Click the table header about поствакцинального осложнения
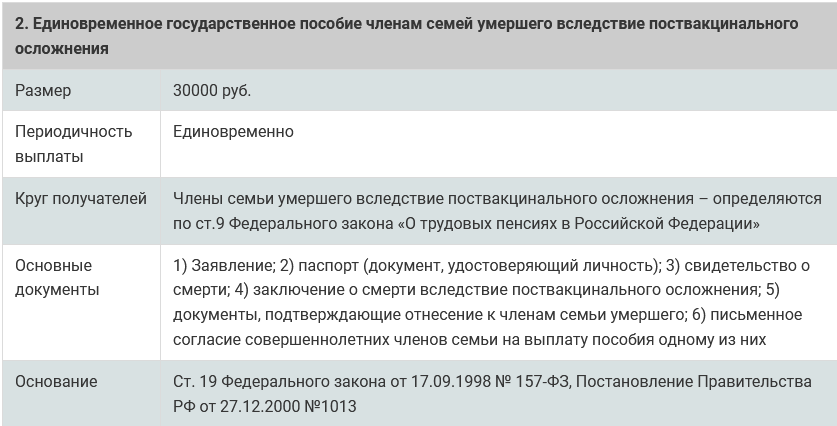 pos(408,35)
